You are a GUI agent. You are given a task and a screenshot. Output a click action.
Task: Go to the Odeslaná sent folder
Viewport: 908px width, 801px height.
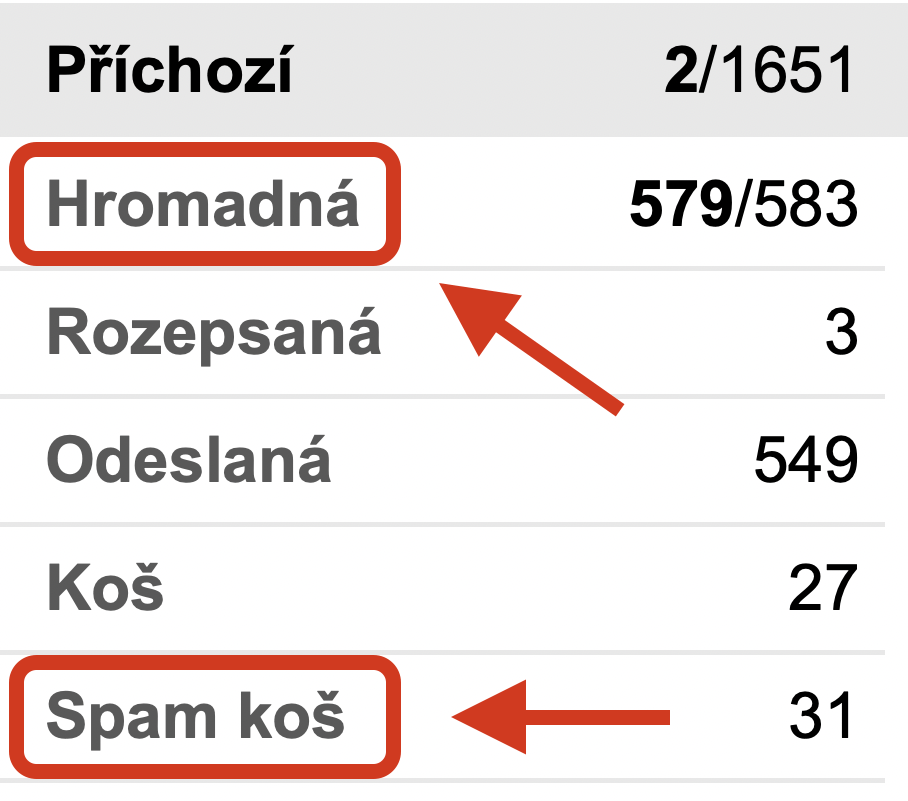pyautogui.click(x=189, y=461)
